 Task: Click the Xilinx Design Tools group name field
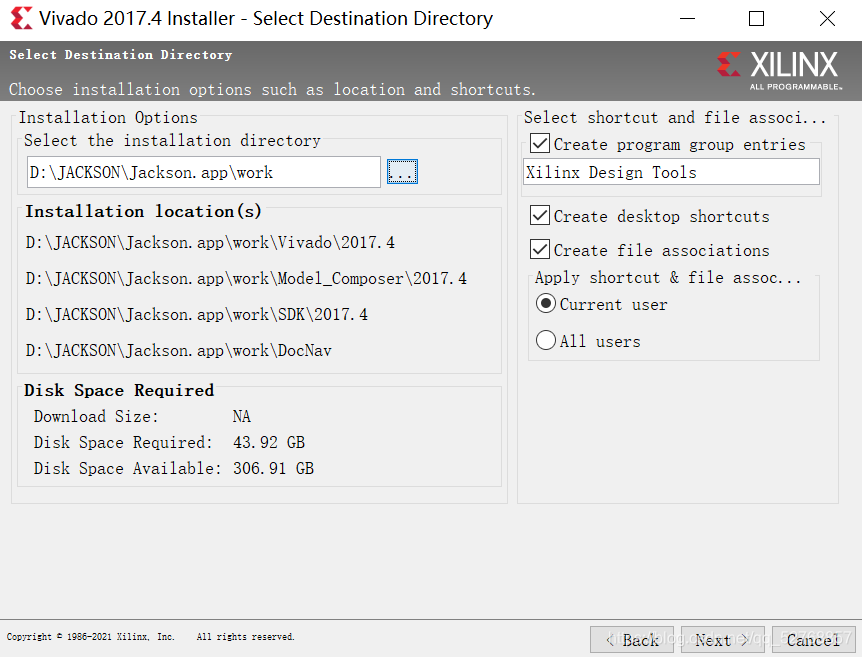click(x=671, y=172)
